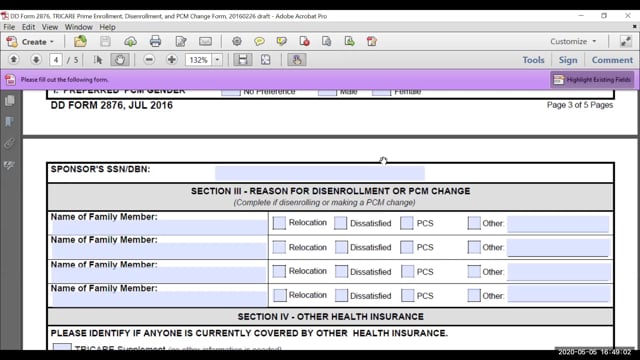This screenshot has width=640, height=360.
Task: Open Bookmarks panel in sidebar
Action: click(10, 122)
